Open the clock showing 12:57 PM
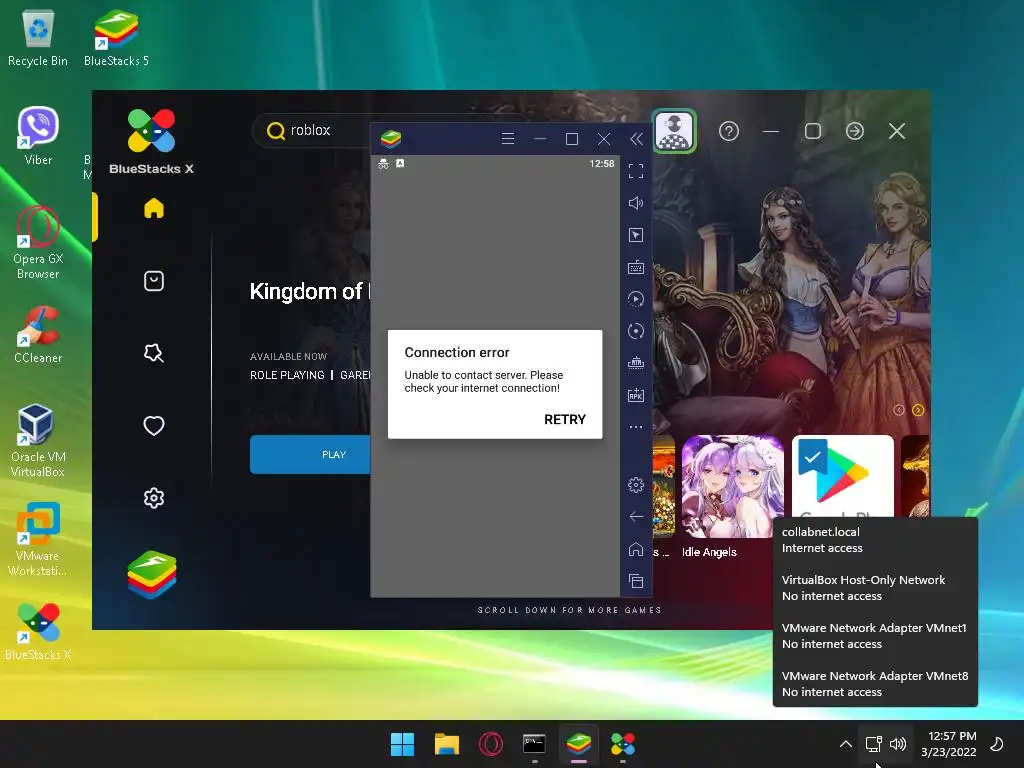This screenshot has height=768, width=1024. tap(949, 744)
